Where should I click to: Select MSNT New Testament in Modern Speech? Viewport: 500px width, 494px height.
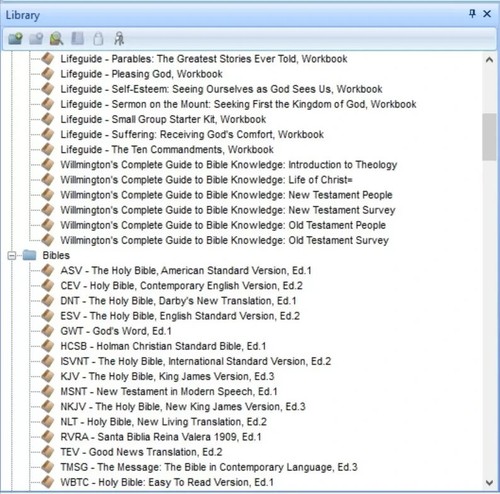169,391
